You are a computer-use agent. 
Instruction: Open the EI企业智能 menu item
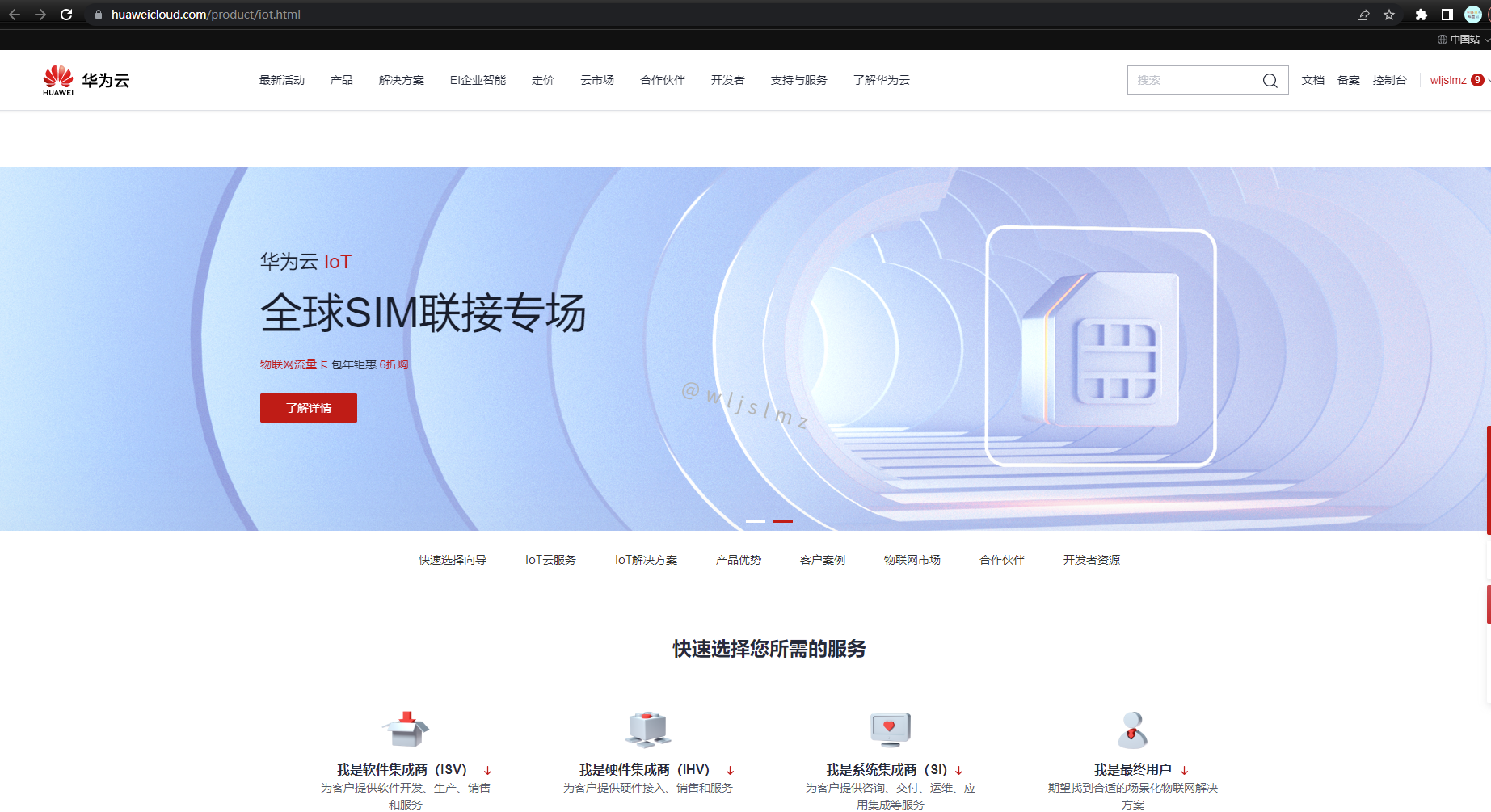pos(478,80)
